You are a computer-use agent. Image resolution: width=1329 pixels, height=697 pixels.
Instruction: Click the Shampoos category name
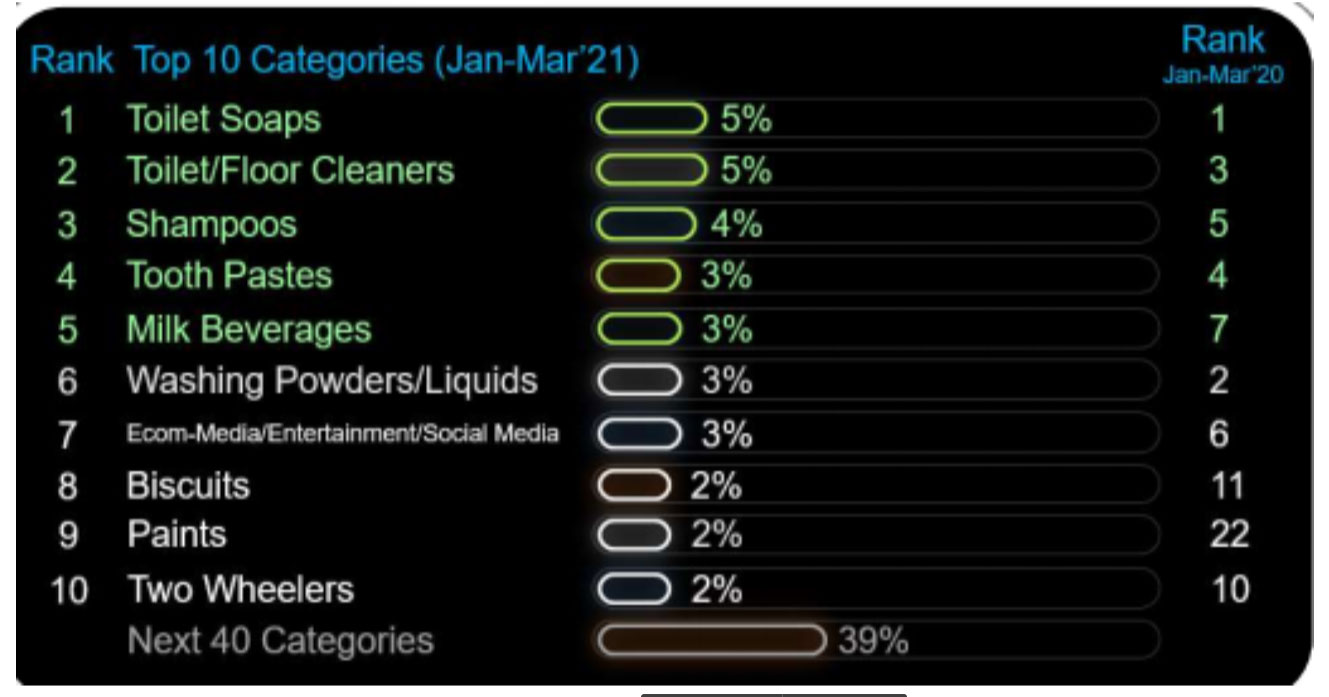tap(211, 224)
